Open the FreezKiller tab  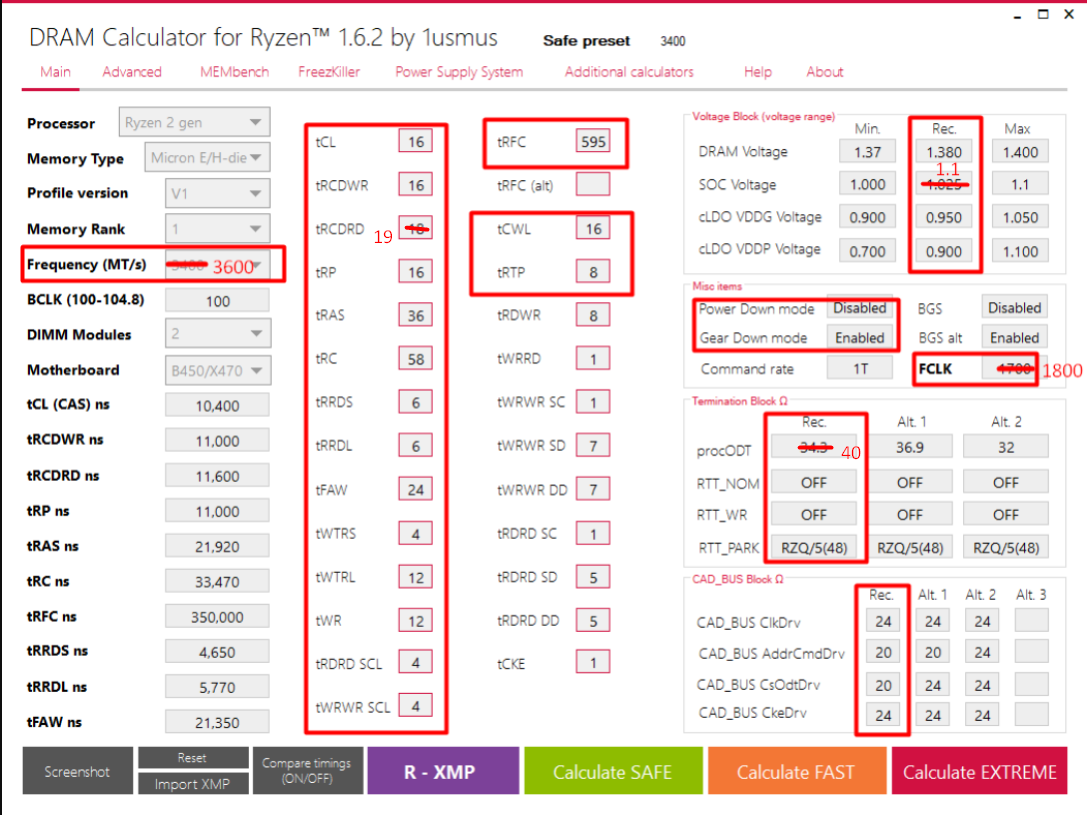[329, 72]
